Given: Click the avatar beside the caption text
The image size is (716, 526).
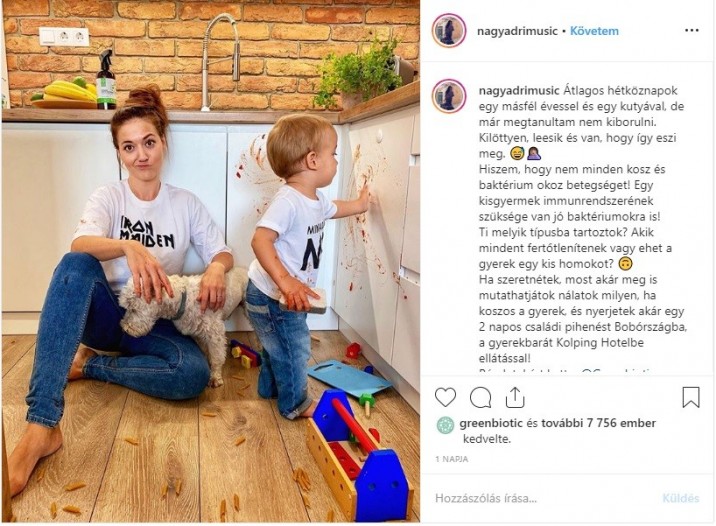Looking at the screenshot, I should (x=449, y=96).
